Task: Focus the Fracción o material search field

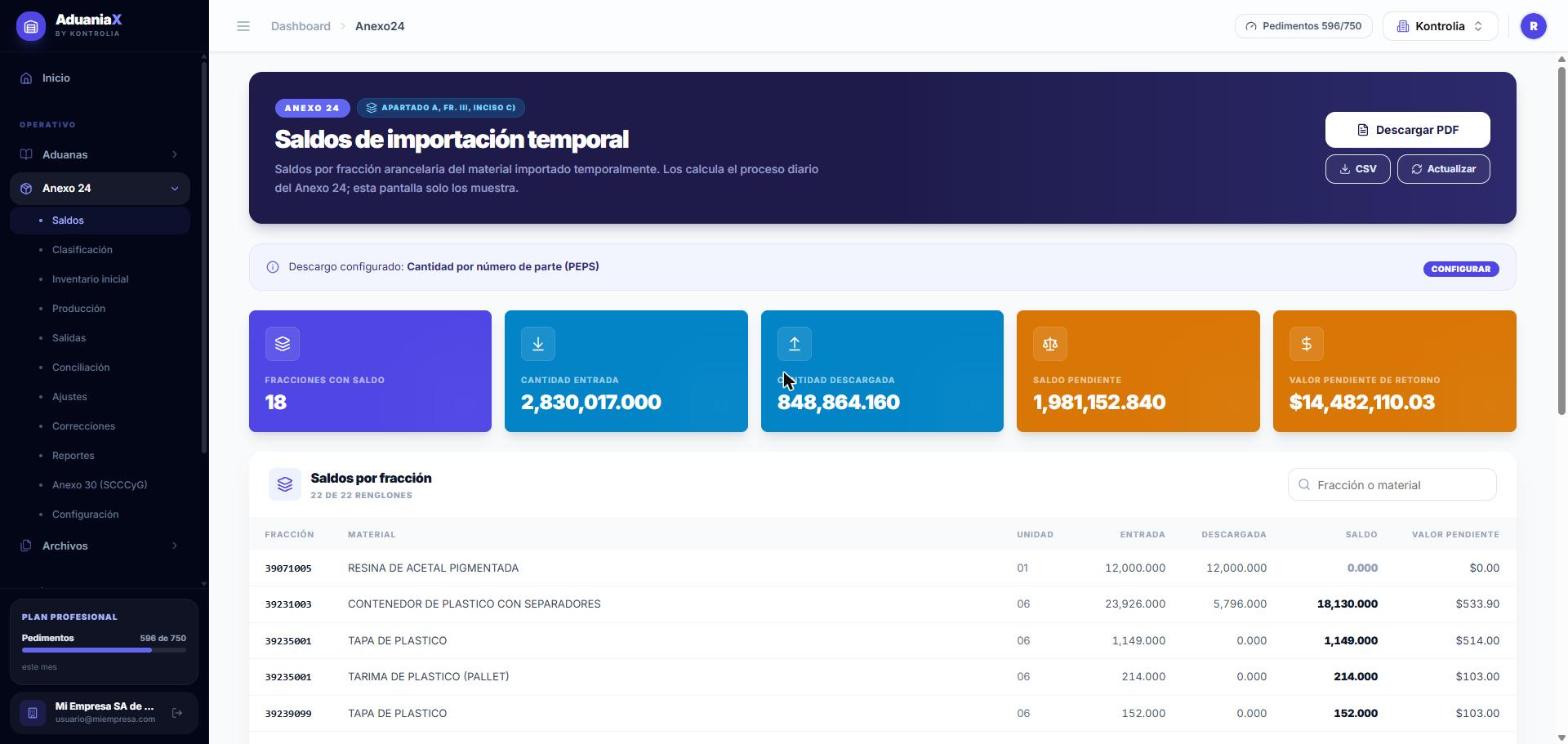Action: point(1392,485)
